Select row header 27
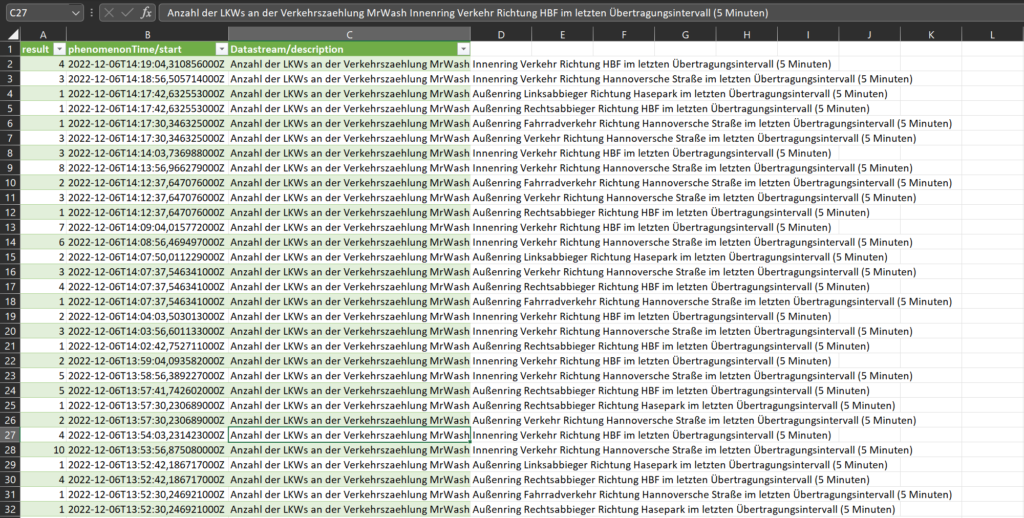The height and width of the screenshot is (518, 1024). [x=10, y=435]
